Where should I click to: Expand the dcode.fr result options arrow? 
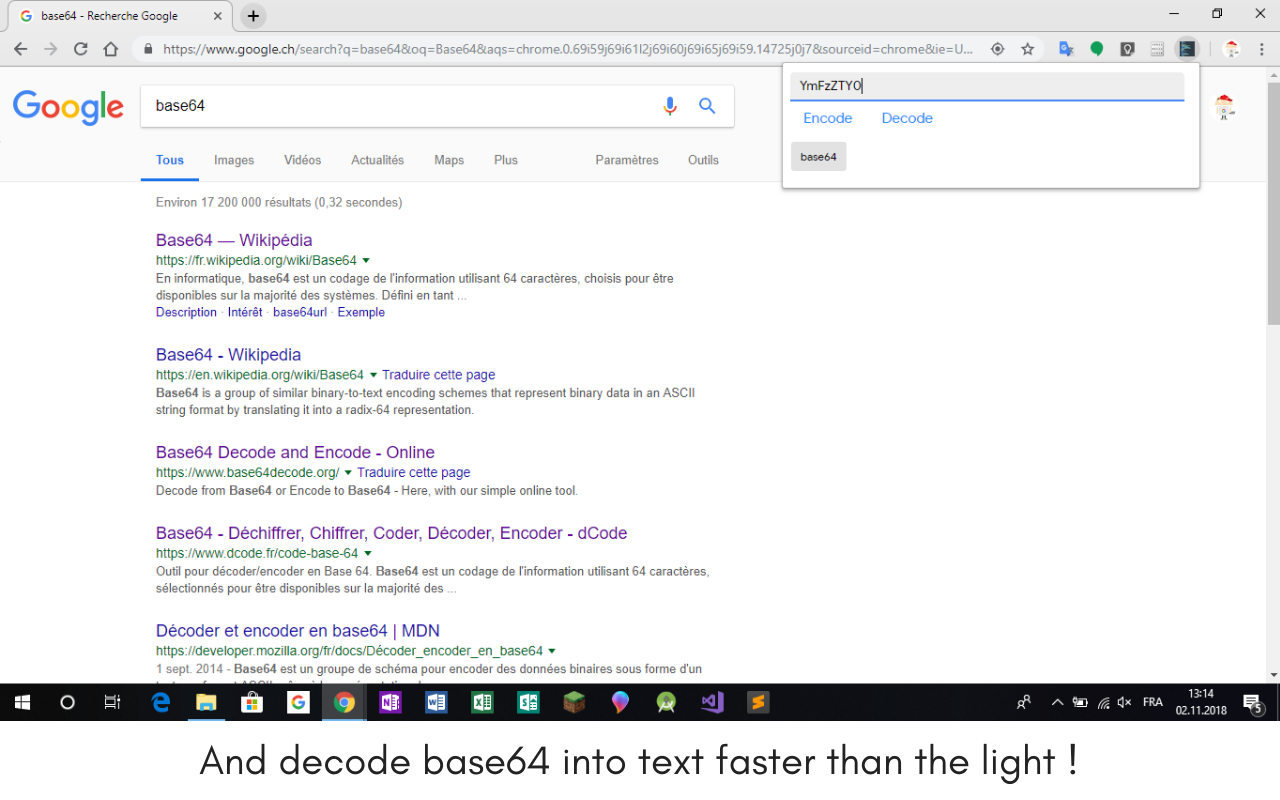point(367,553)
